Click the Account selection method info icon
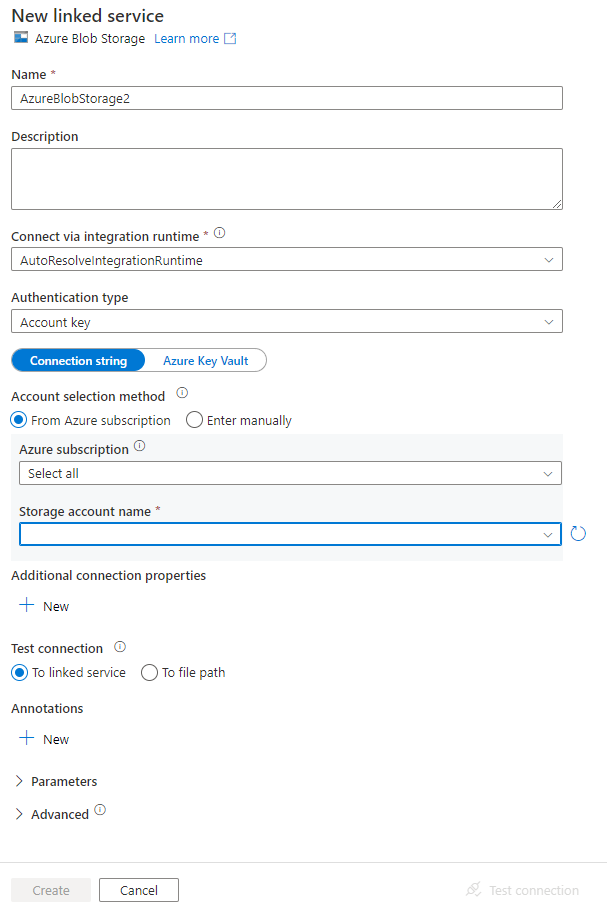This screenshot has width=607, height=908. 182,395
